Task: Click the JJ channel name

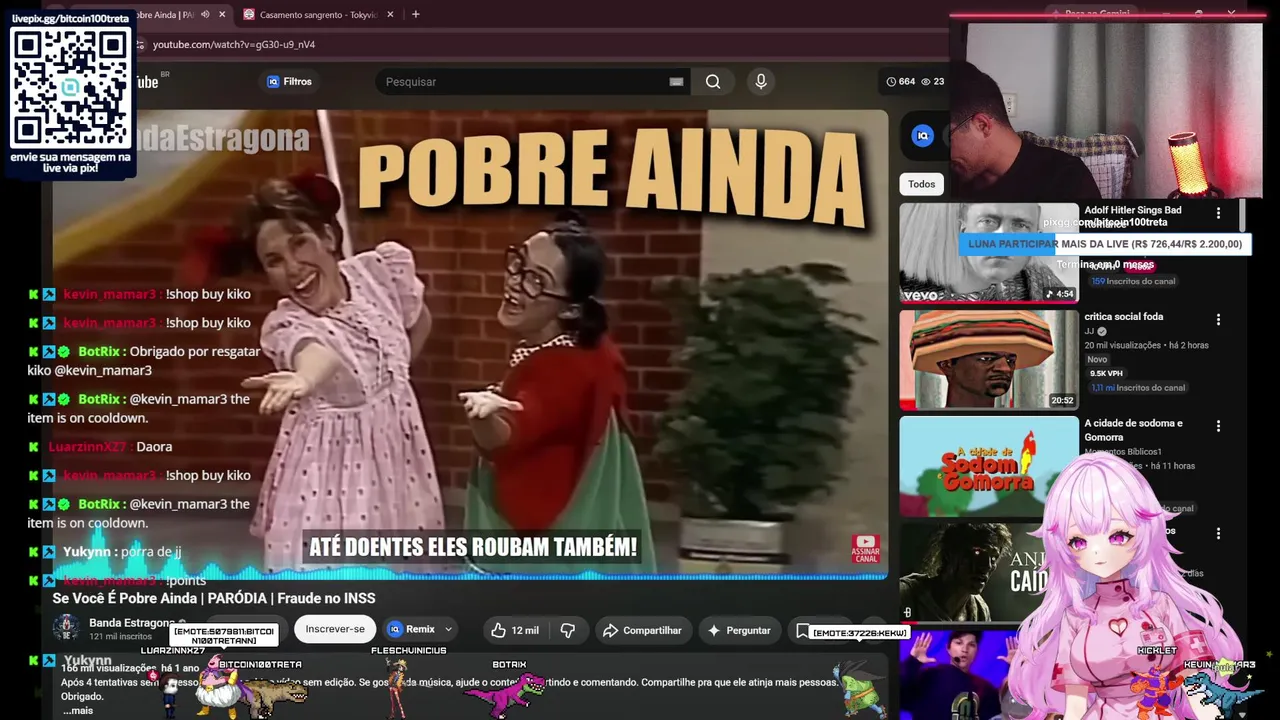Action: click(x=1089, y=331)
